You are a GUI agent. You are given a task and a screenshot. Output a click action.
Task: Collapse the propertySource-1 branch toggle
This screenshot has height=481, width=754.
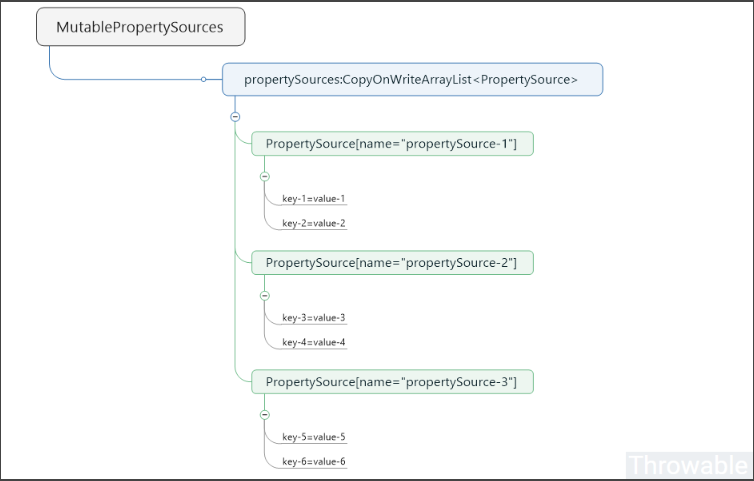(x=264, y=176)
